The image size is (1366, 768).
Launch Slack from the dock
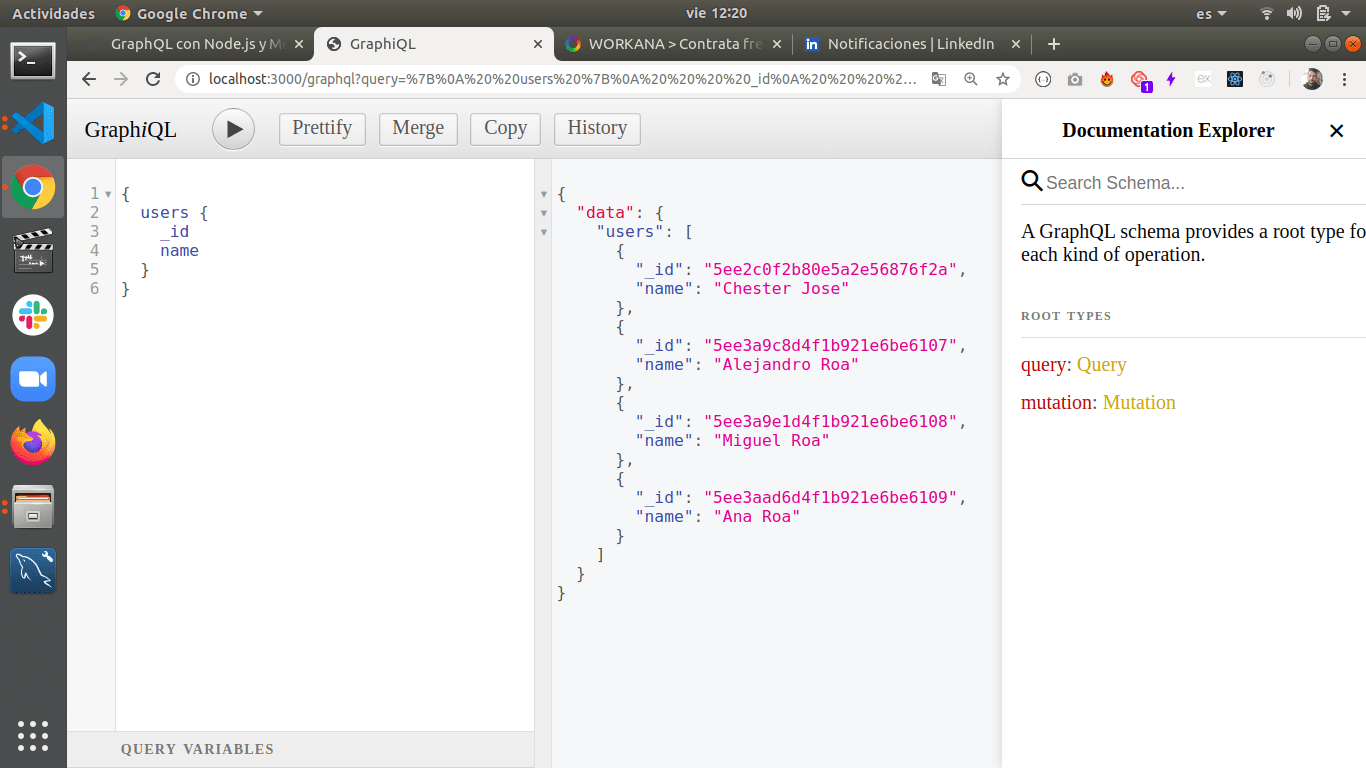point(33,315)
